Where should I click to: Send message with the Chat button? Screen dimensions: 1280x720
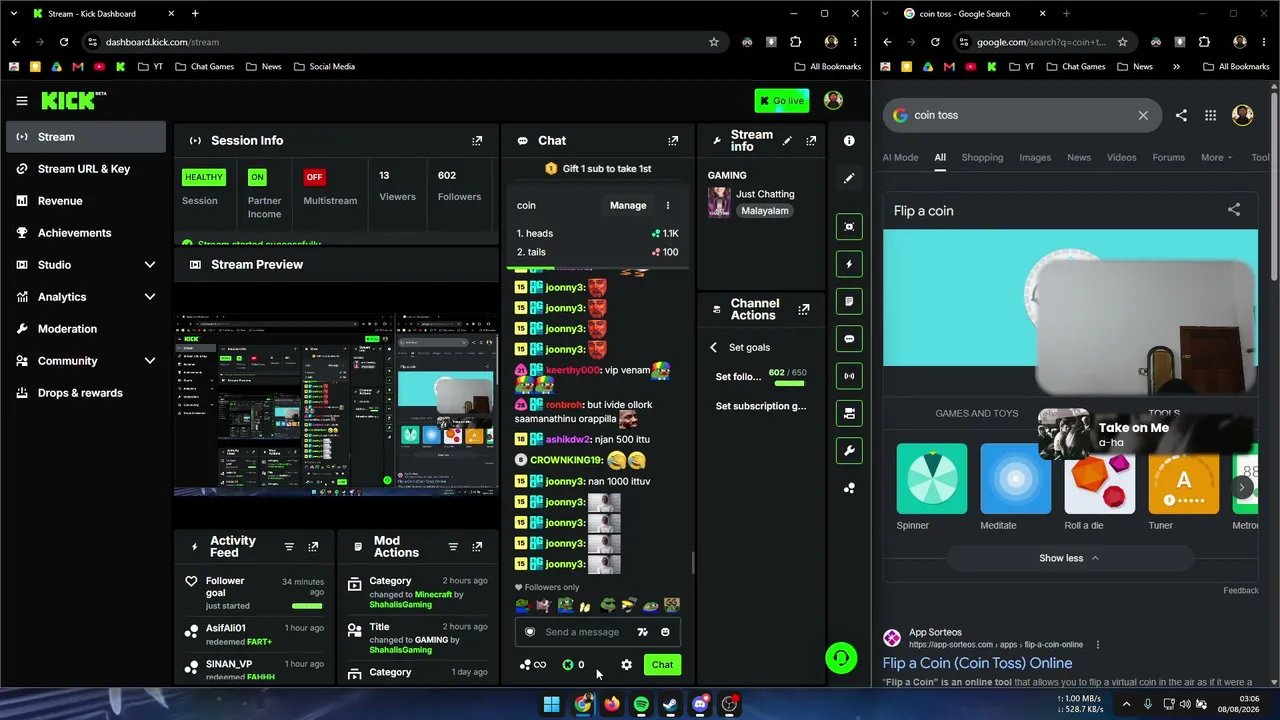point(662,665)
